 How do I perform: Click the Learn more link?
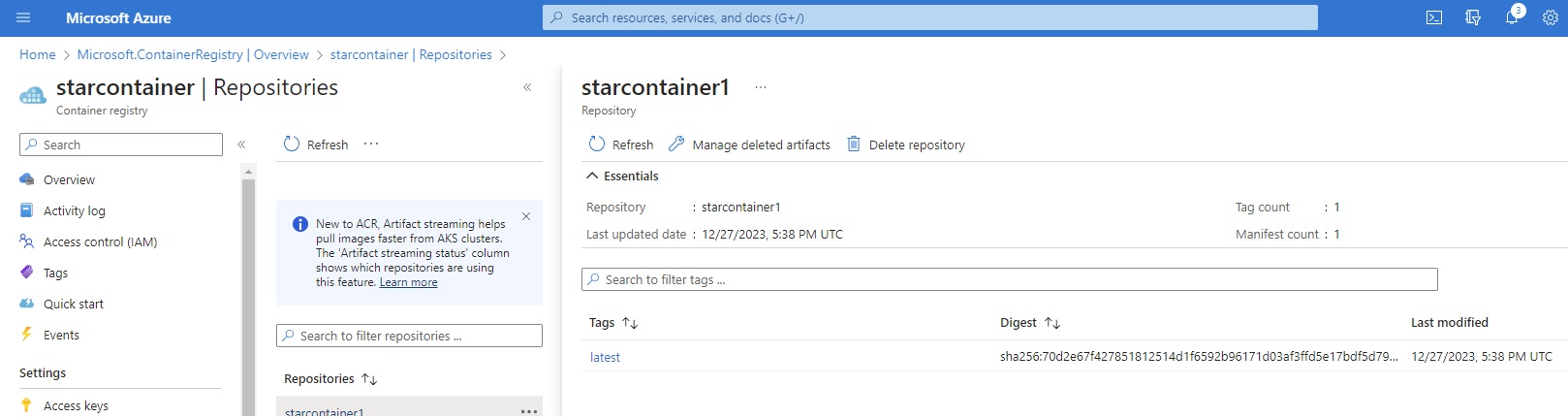point(408,282)
